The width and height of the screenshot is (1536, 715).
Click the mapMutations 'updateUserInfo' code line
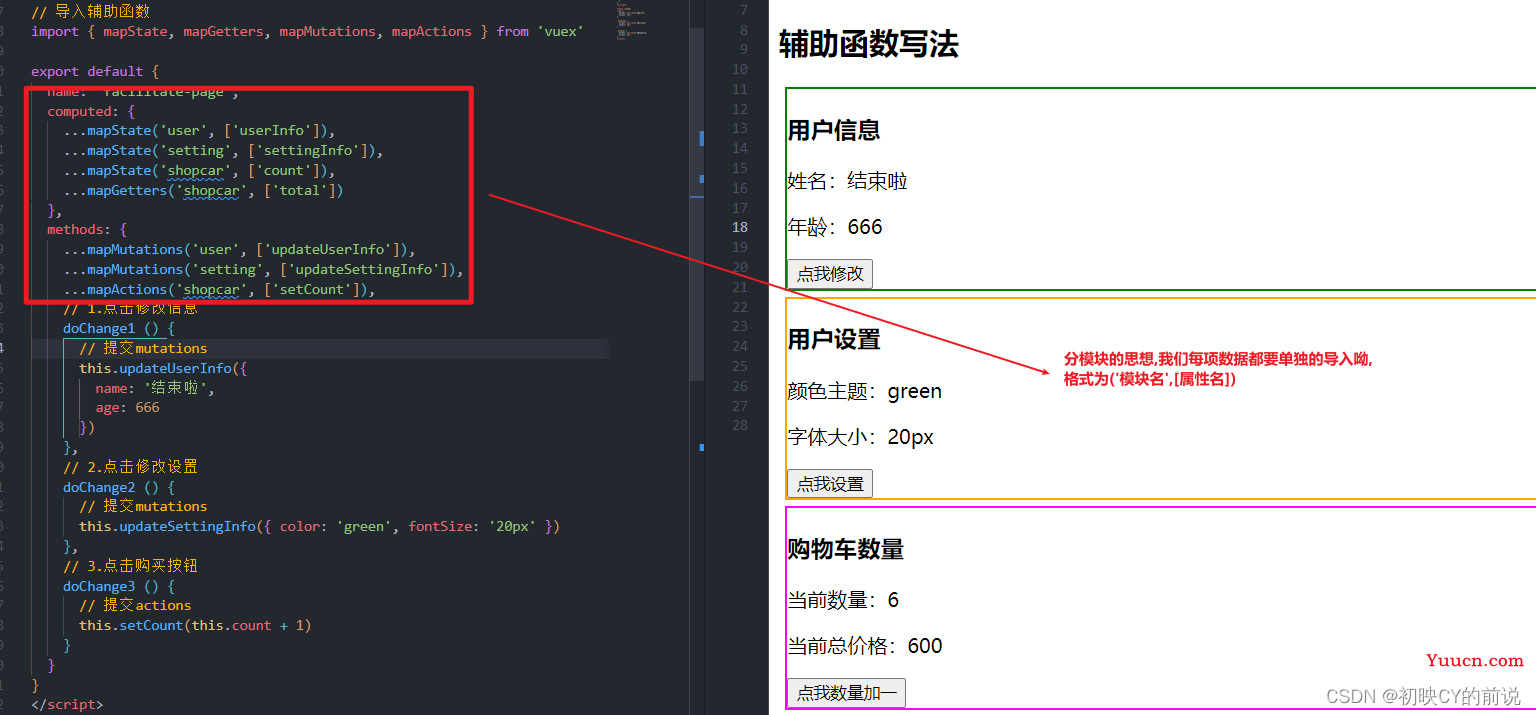coord(239,250)
